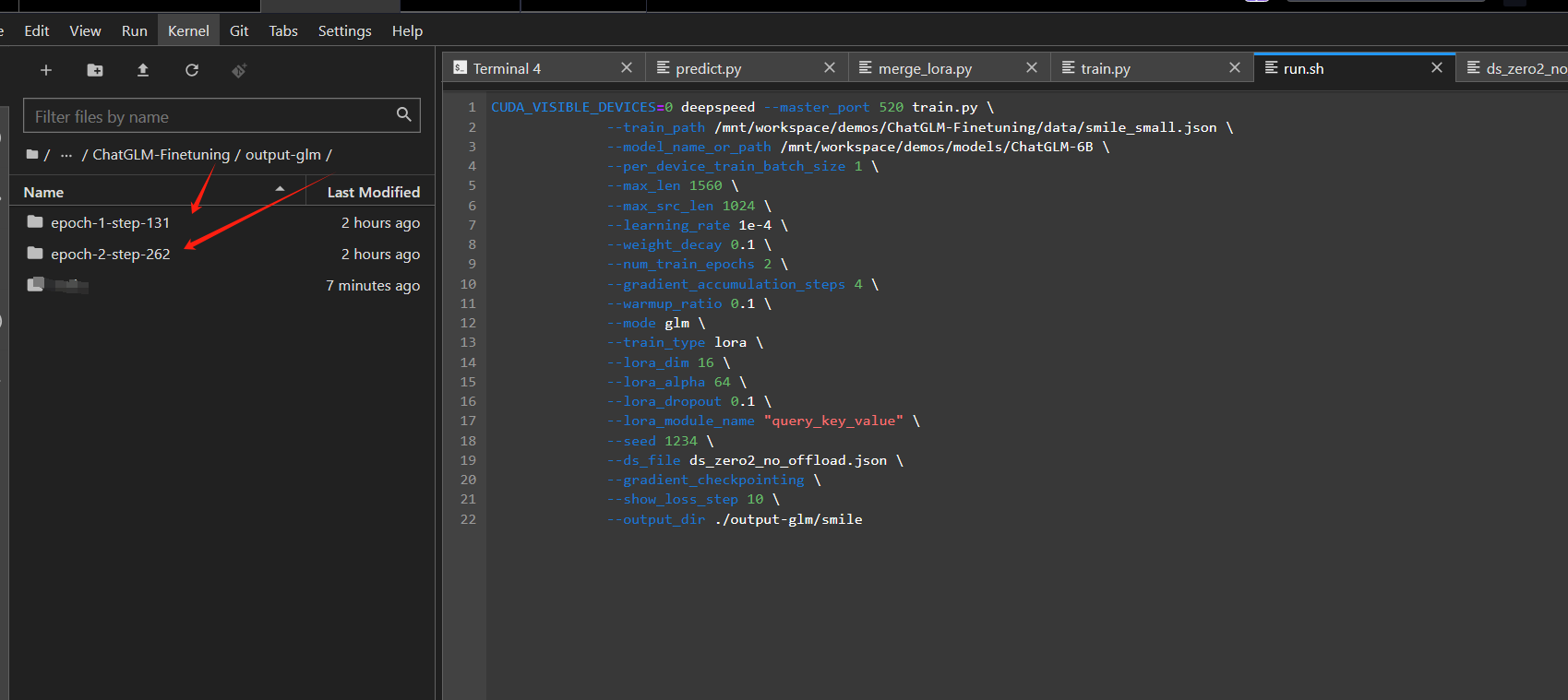The height and width of the screenshot is (700, 1568).
Task: Close the Terminal 4 tab
Action: coord(627,67)
